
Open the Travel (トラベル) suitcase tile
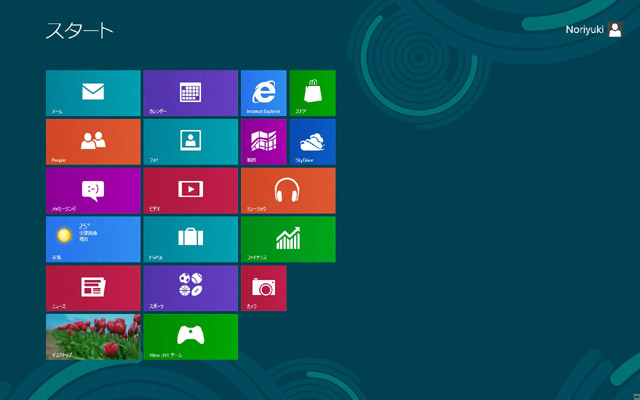click(190, 239)
